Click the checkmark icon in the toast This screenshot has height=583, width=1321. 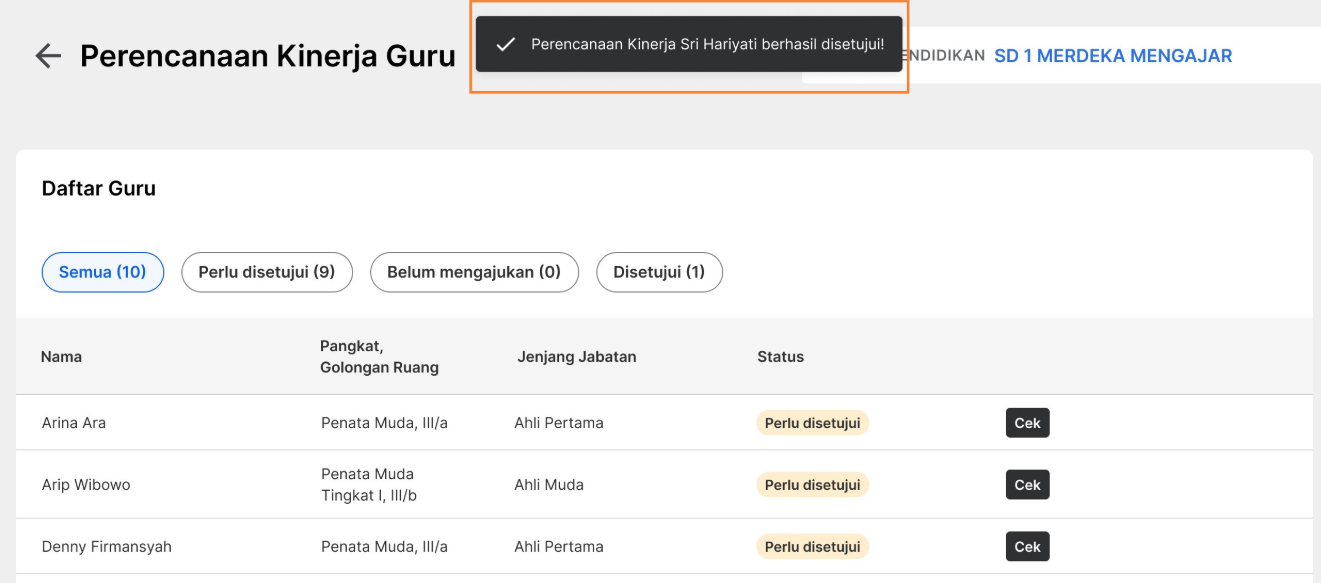tap(506, 44)
